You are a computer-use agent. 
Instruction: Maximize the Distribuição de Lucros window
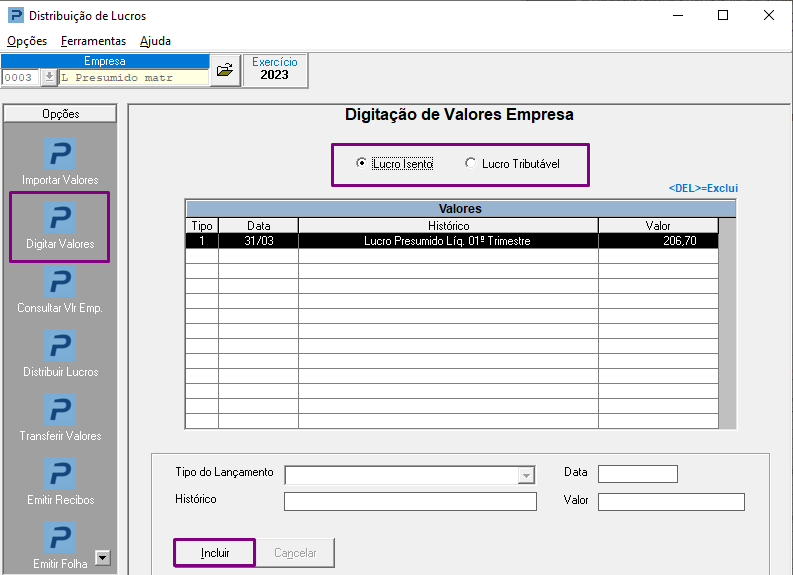tap(723, 15)
